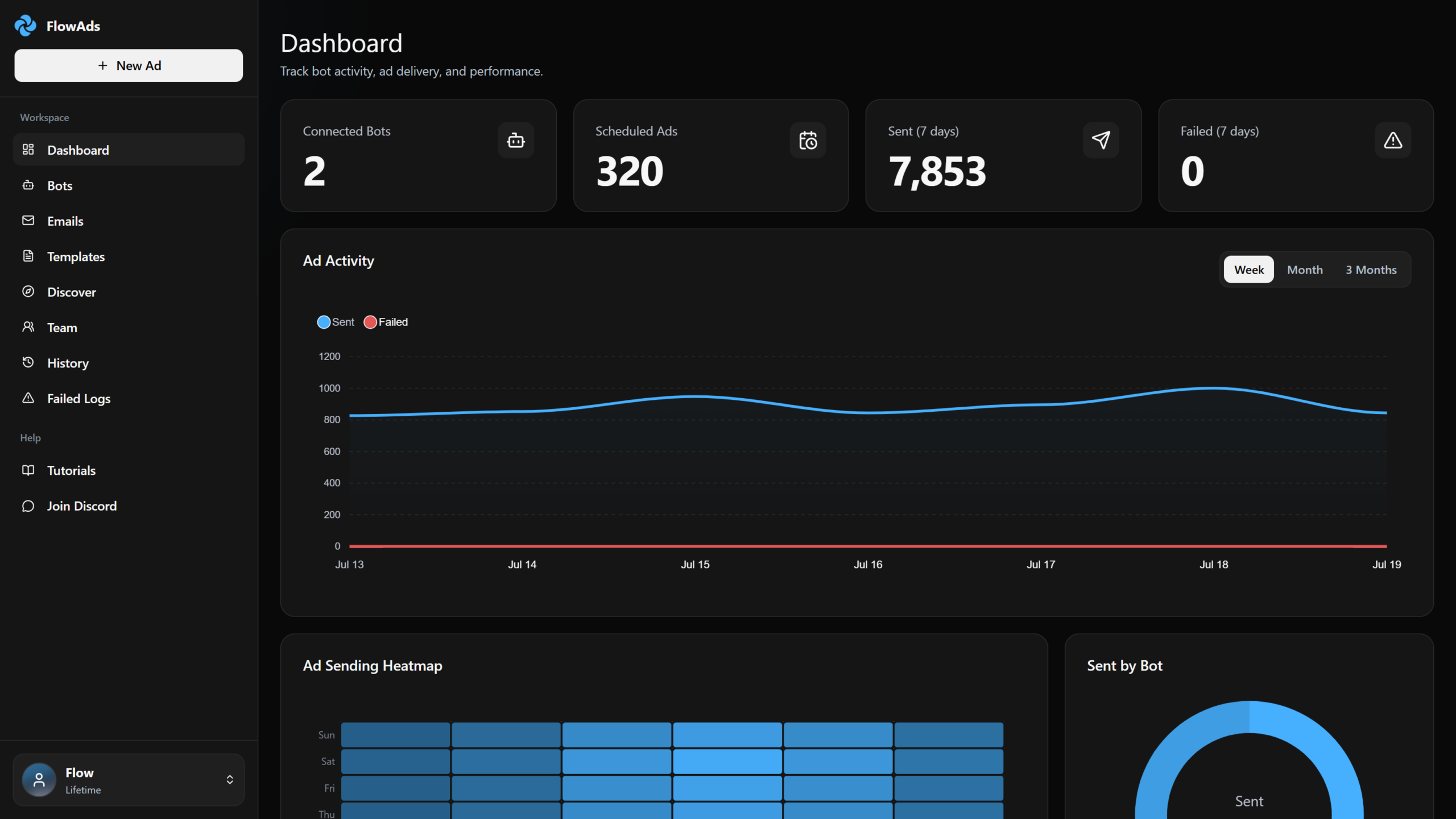Click the Failed Logs warning triangle icon
The image size is (1456, 819).
tap(28, 398)
